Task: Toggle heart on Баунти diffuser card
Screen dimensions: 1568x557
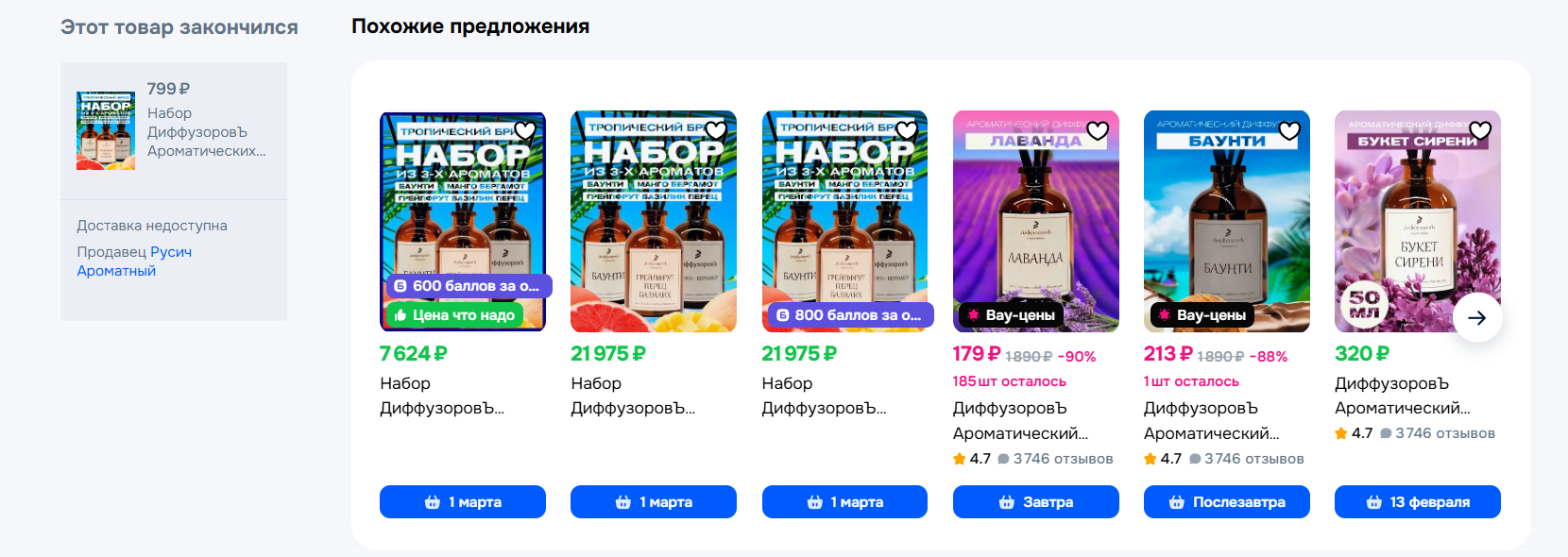Action: point(1289,130)
